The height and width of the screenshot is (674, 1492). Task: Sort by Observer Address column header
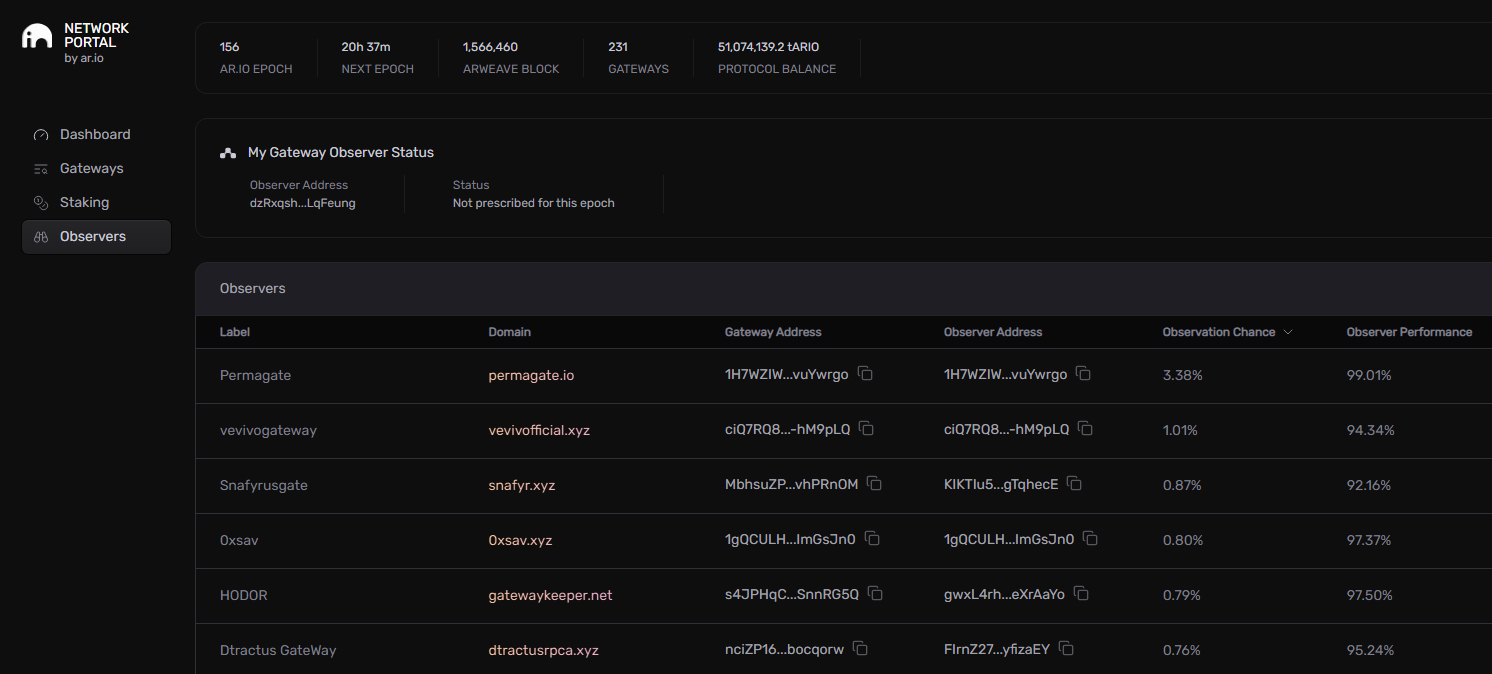tap(993, 332)
